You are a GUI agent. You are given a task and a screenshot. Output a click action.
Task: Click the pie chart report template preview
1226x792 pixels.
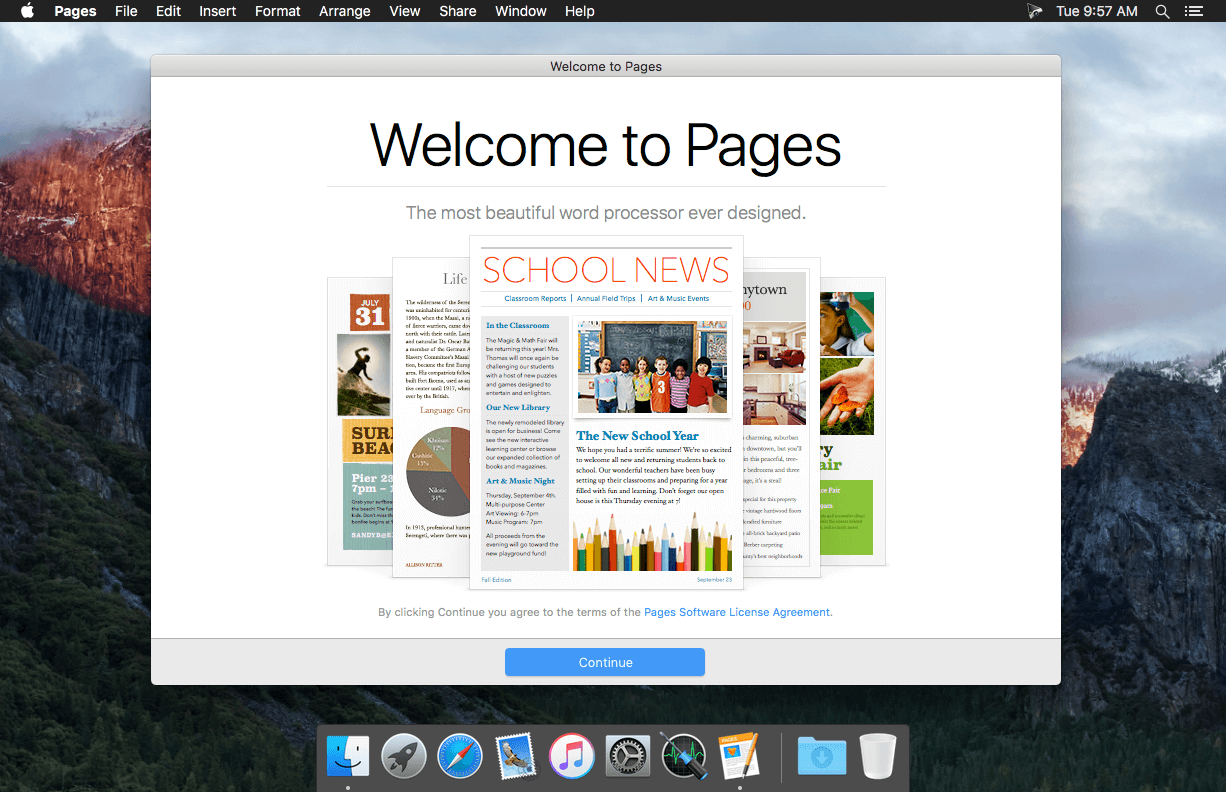coord(431,417)
